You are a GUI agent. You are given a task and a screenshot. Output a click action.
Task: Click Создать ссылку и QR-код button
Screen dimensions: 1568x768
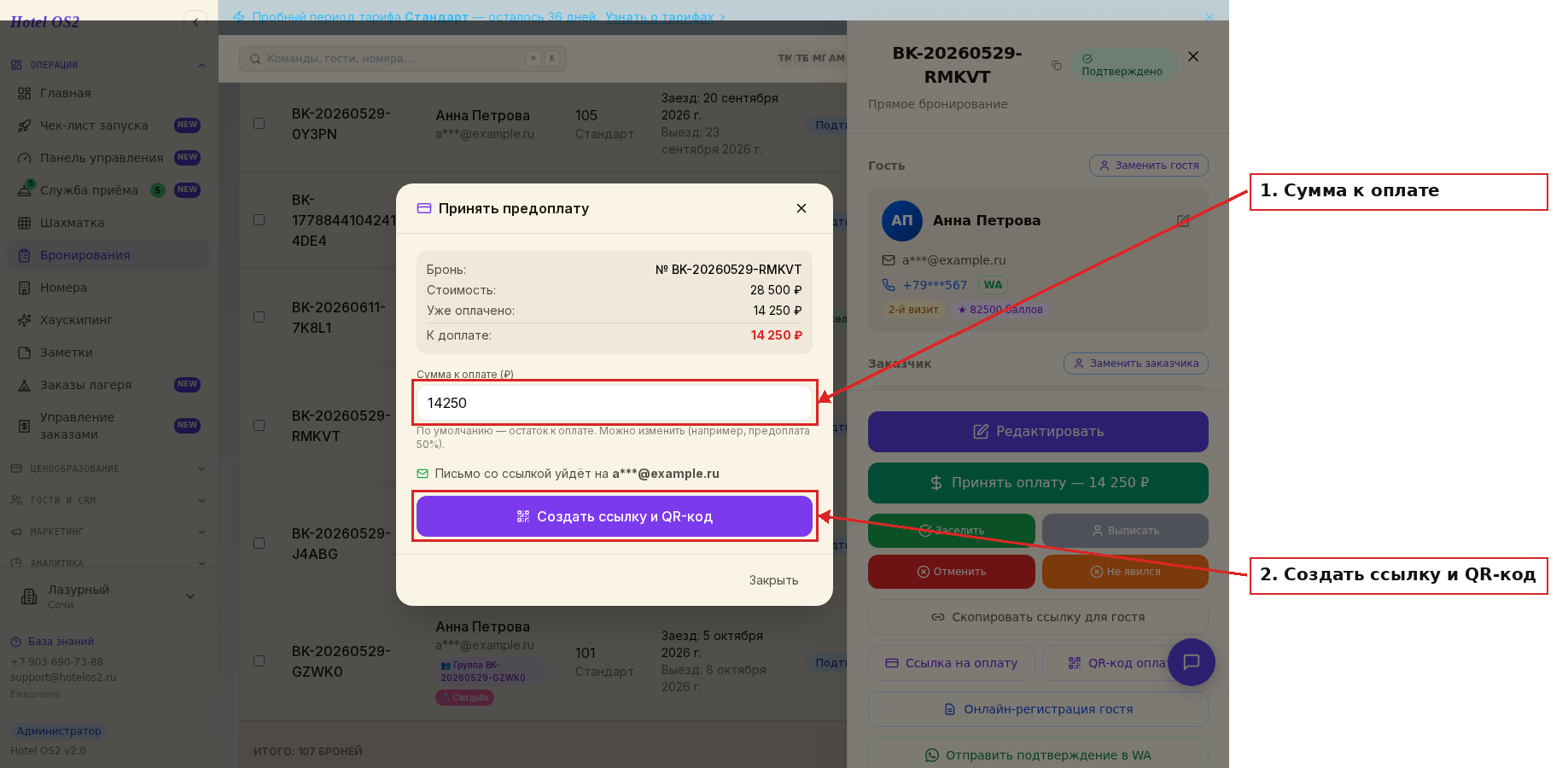tap(615, 516)
